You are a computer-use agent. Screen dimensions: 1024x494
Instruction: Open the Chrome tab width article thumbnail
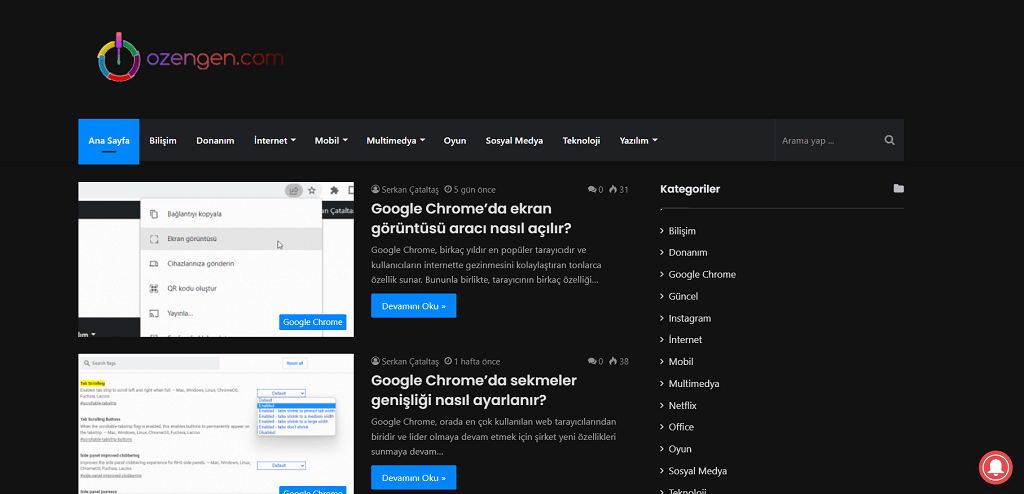[x=216, y=424]
